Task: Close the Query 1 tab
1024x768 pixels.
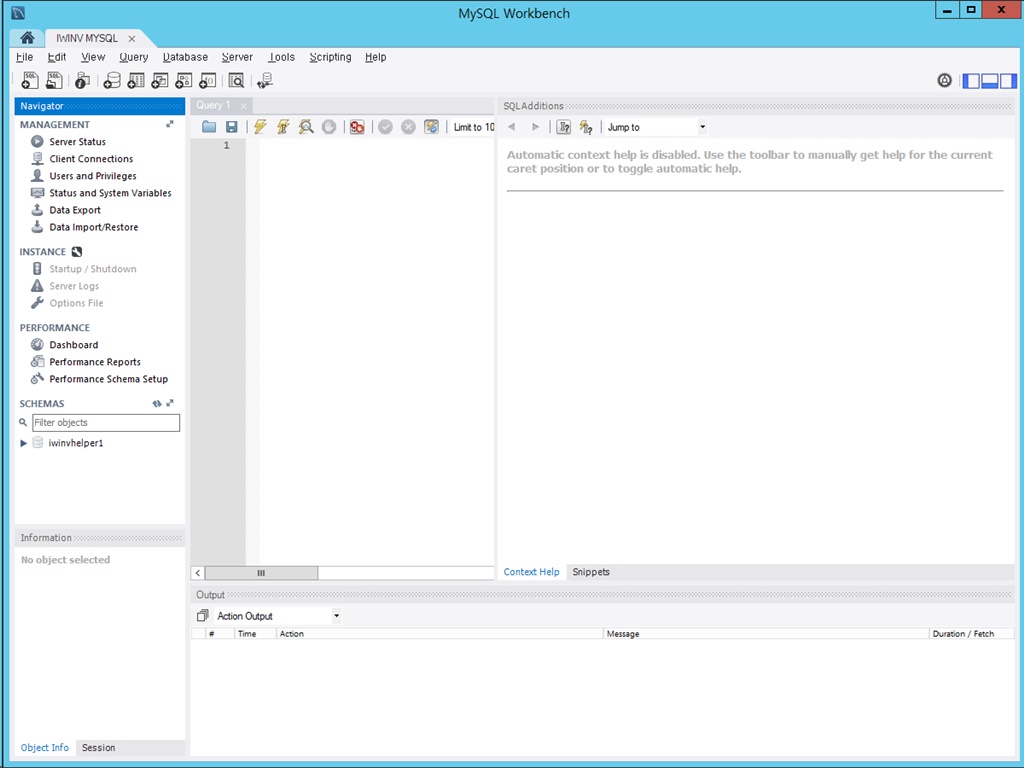Action: tap(244, 106)
